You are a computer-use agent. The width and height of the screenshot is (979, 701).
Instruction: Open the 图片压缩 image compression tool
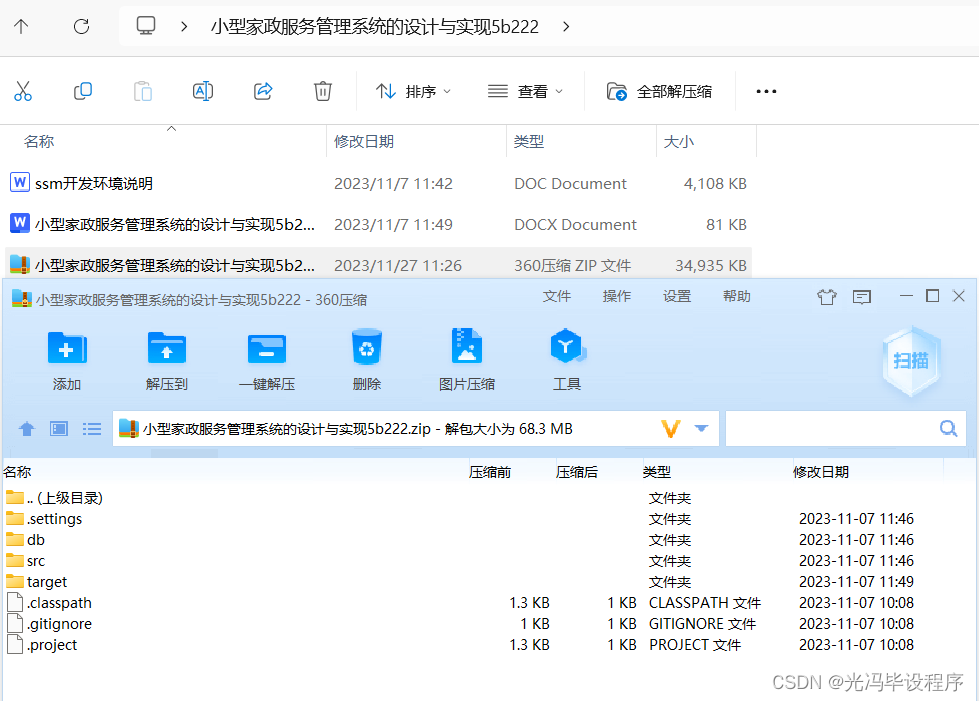pyautogui.click(x=466, y=358)
